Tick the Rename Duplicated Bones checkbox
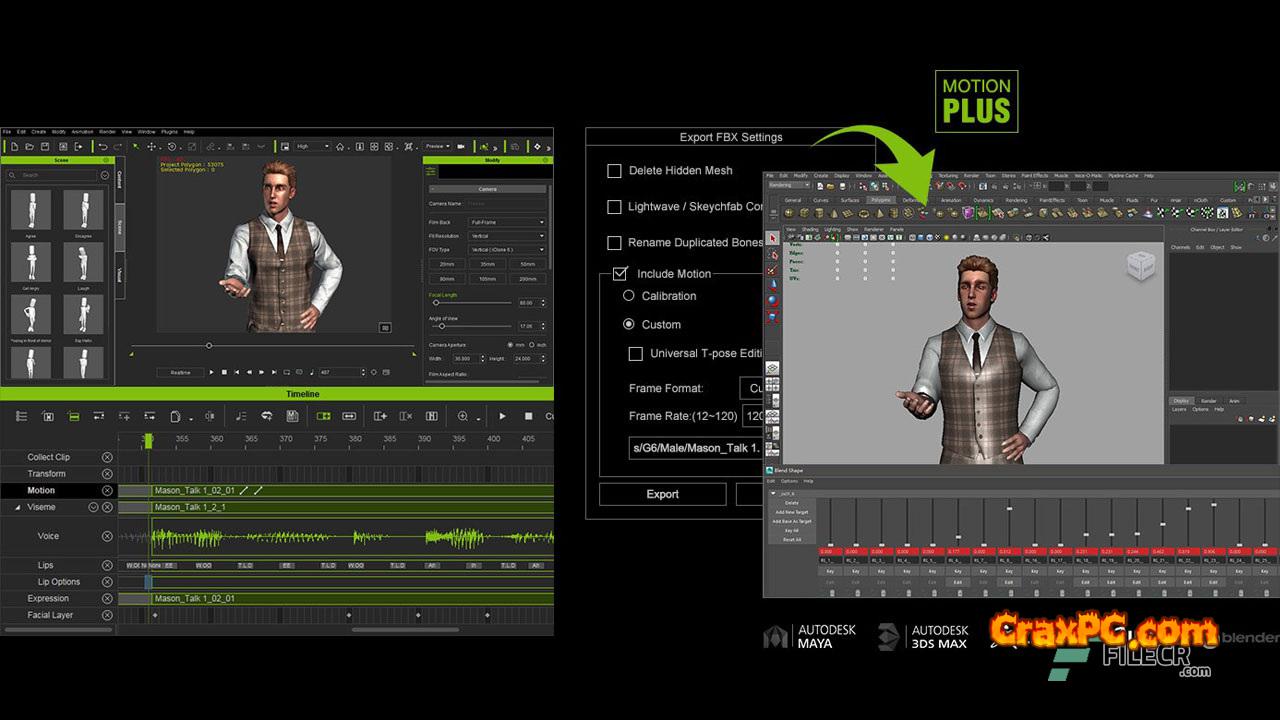Image resolution: width=1280 pixels, height=720 pixels. coord(615,243)
